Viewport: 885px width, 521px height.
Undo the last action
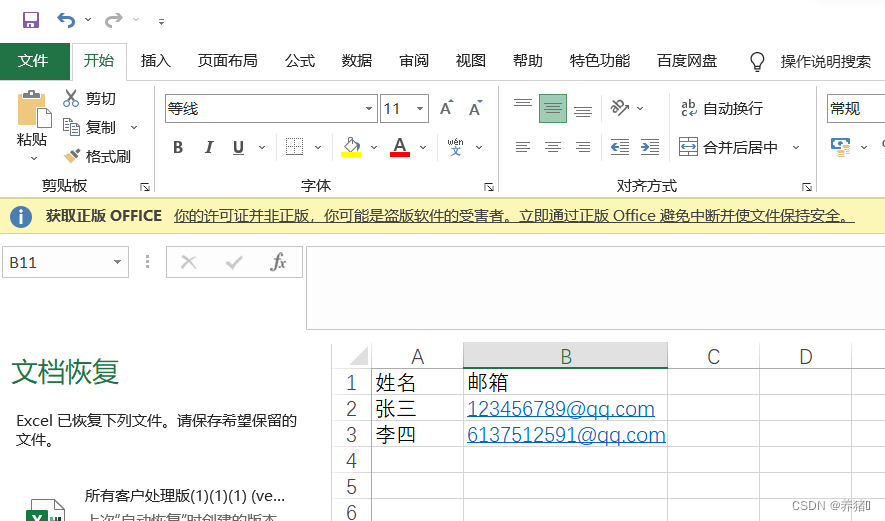coord(66,20)
